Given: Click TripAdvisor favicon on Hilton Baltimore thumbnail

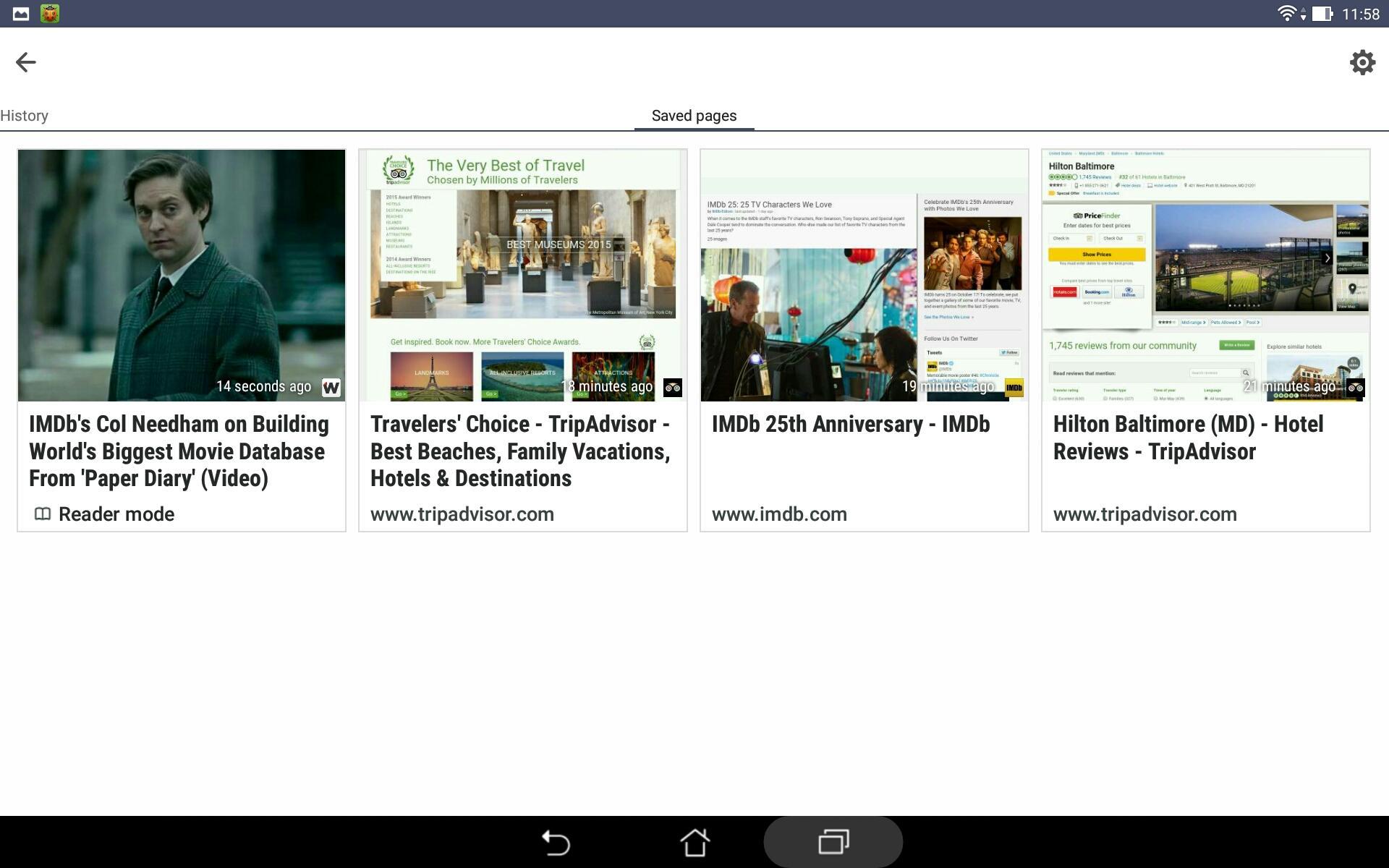Looking at the screenshot, I should 1355,388.
